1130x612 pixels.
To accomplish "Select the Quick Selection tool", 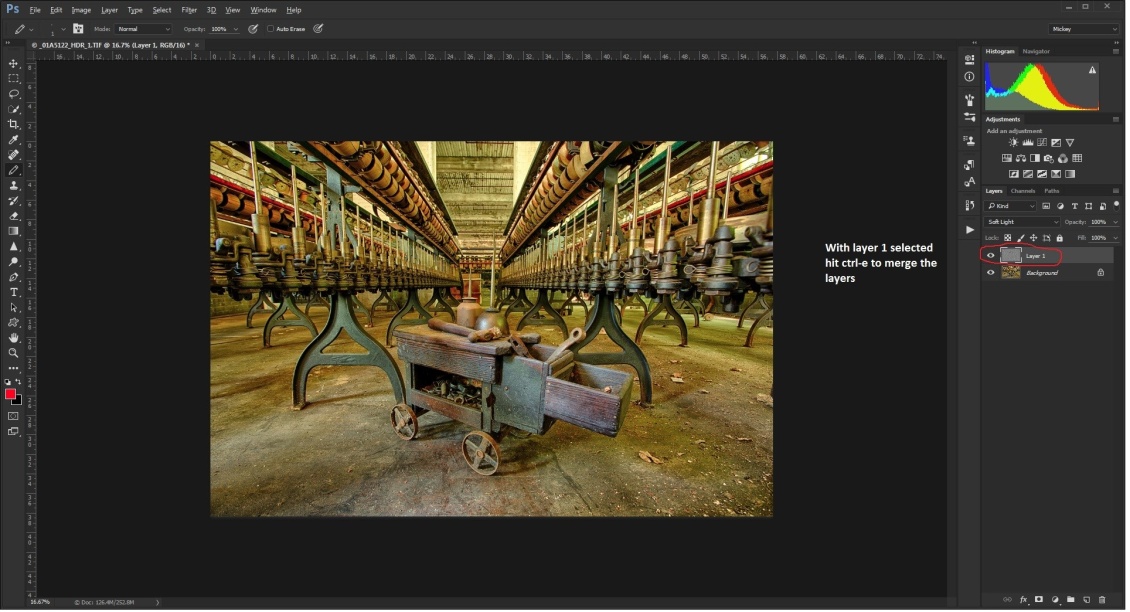I will [13, 109].
